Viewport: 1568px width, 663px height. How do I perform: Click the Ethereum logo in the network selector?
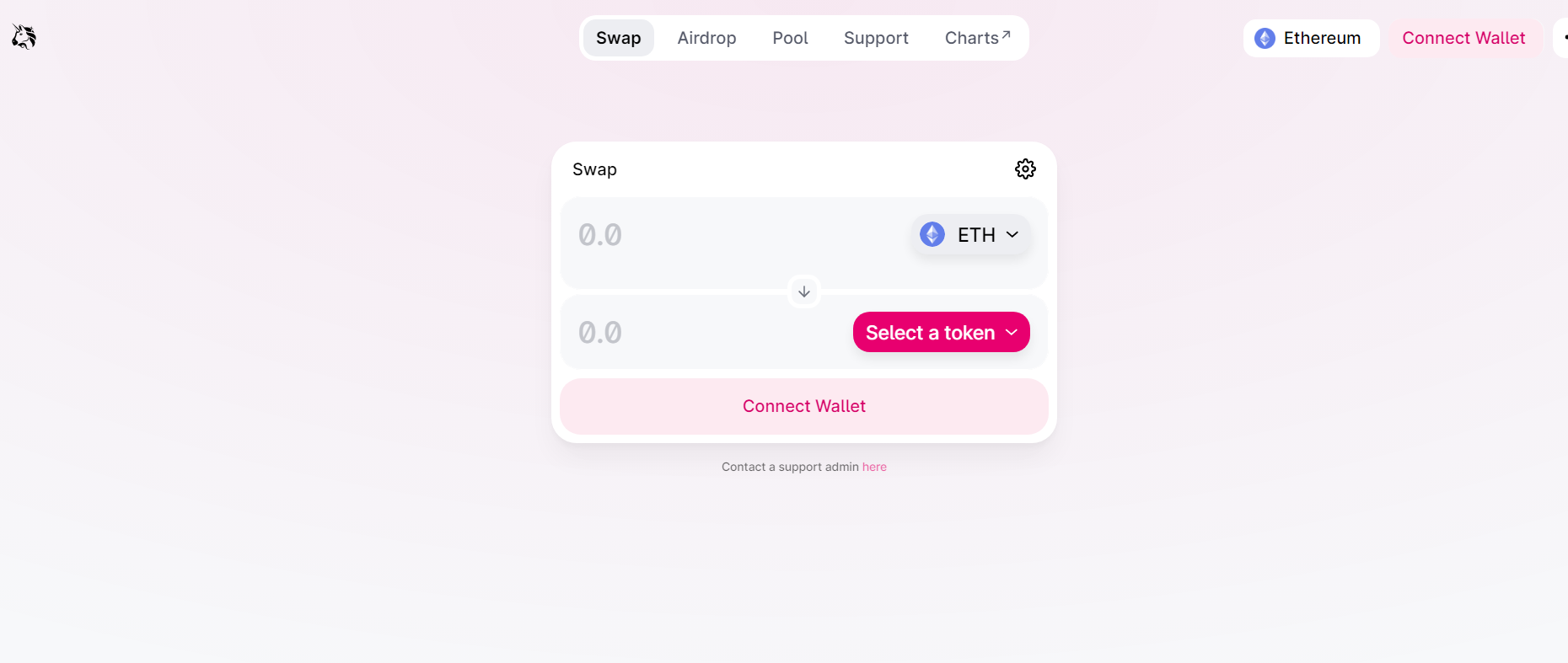1265,38
